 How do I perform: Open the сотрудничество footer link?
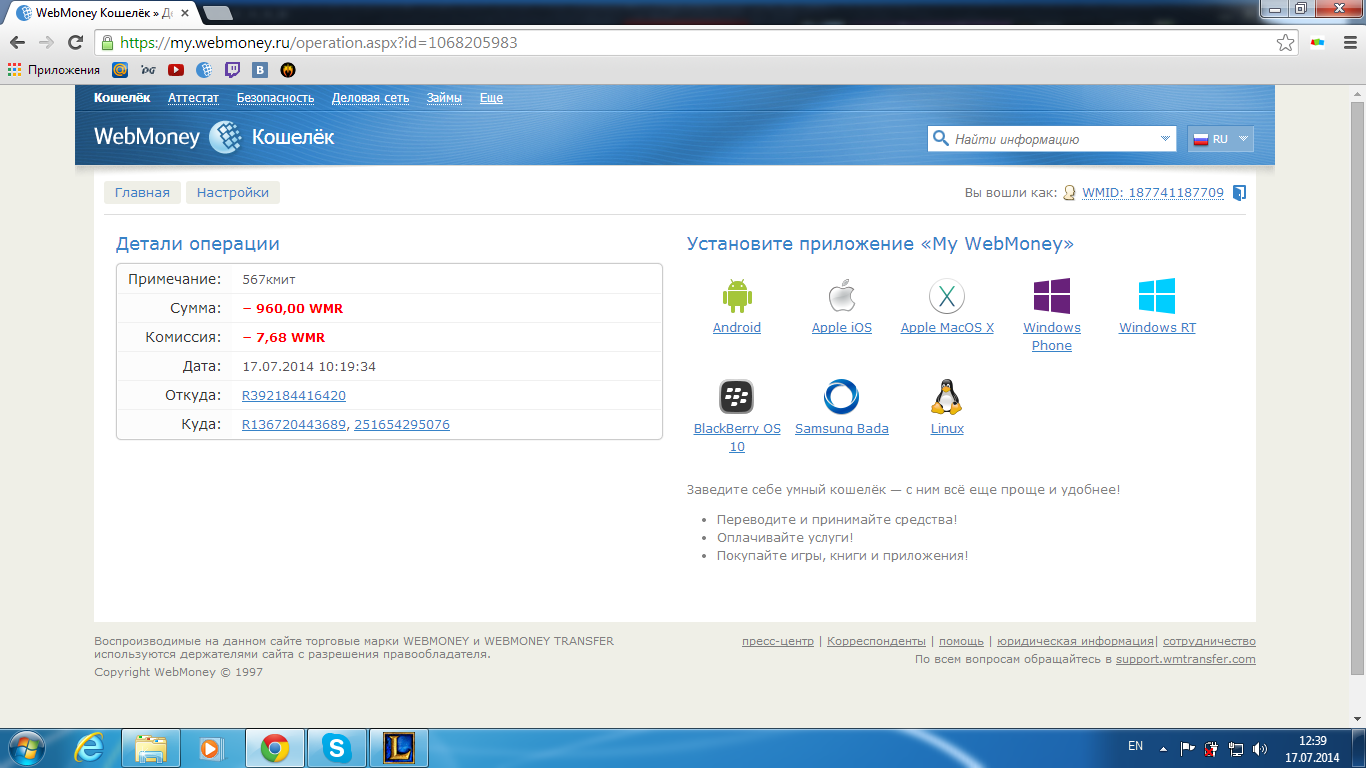(x=1209, y=642)
